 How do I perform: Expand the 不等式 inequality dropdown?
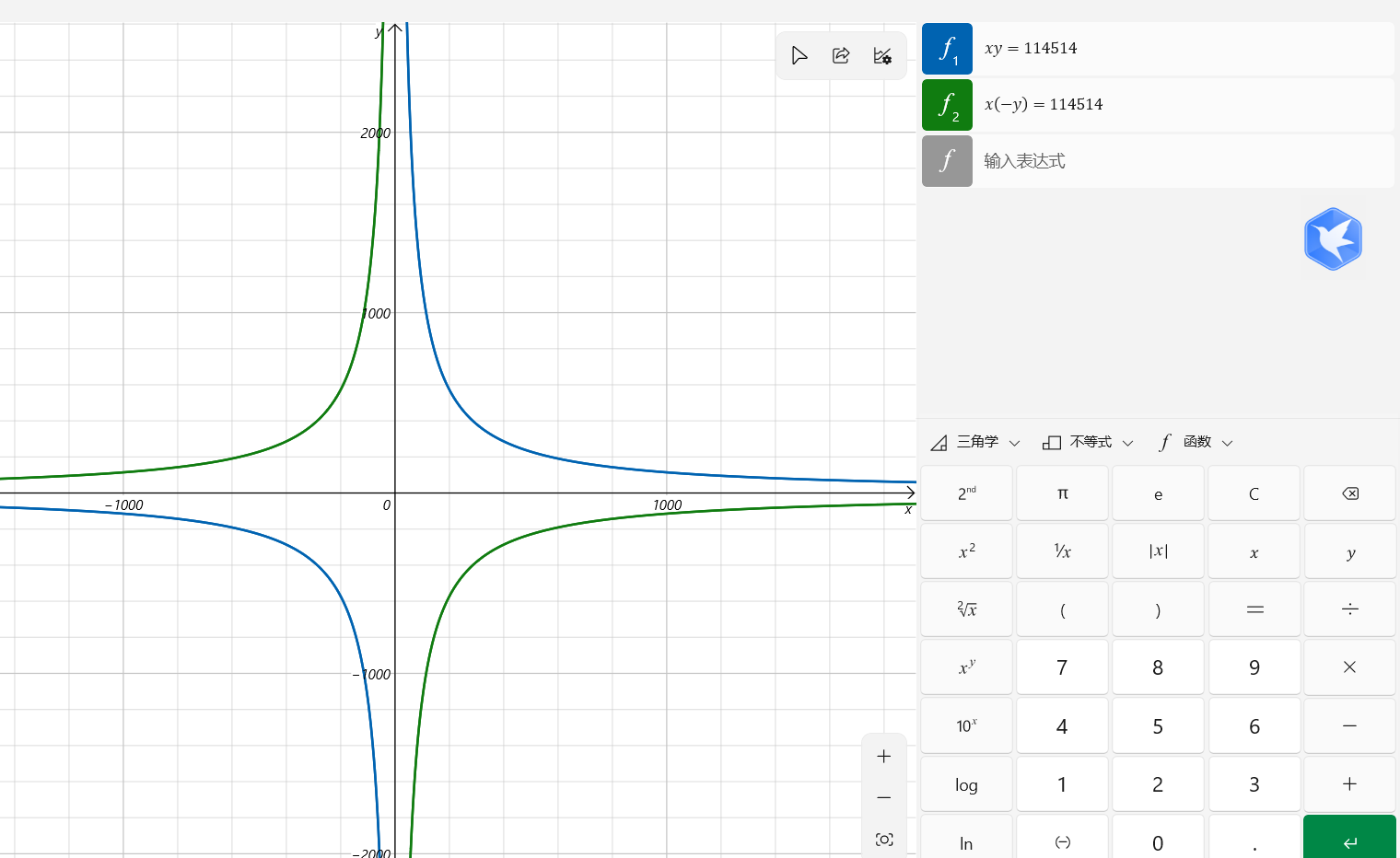coord(1088,442)
